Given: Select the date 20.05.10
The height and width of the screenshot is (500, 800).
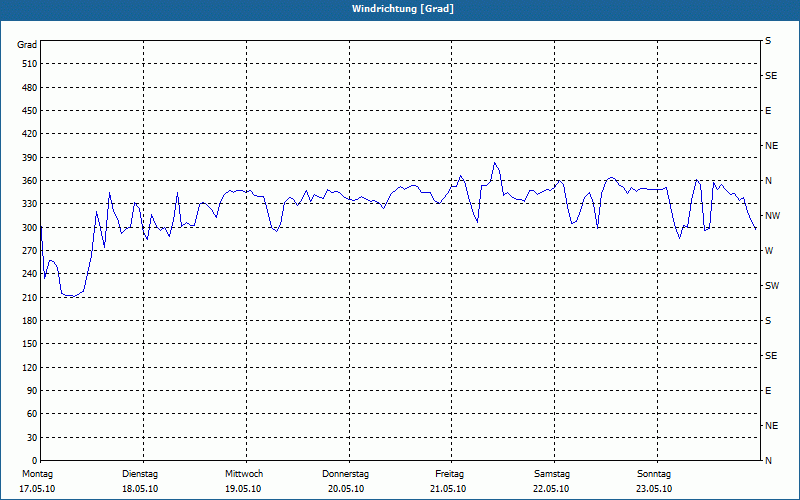Looking at the screenshot, I should click(346, 489).
